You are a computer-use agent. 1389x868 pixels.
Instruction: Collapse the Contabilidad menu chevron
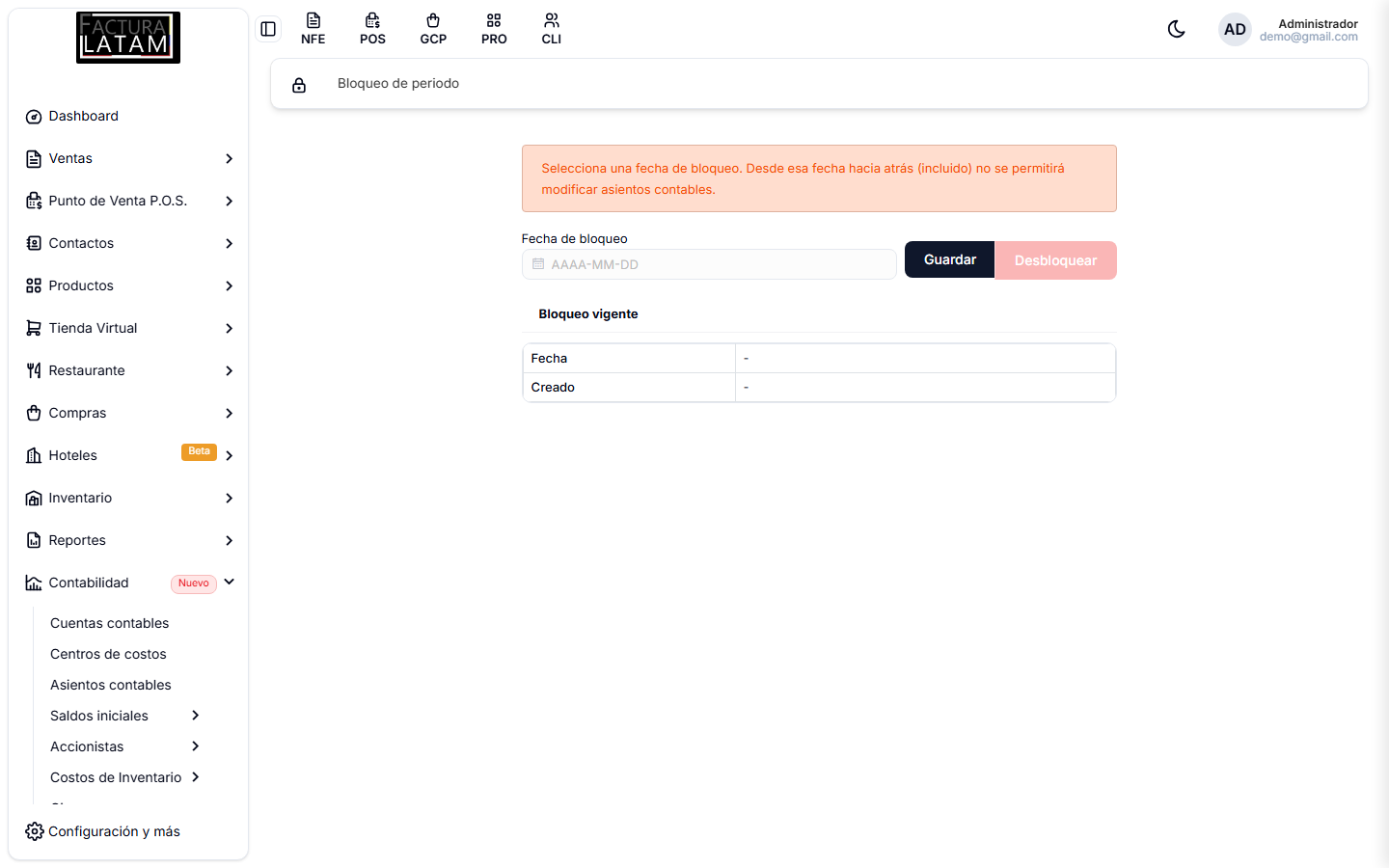click(229, 583)
